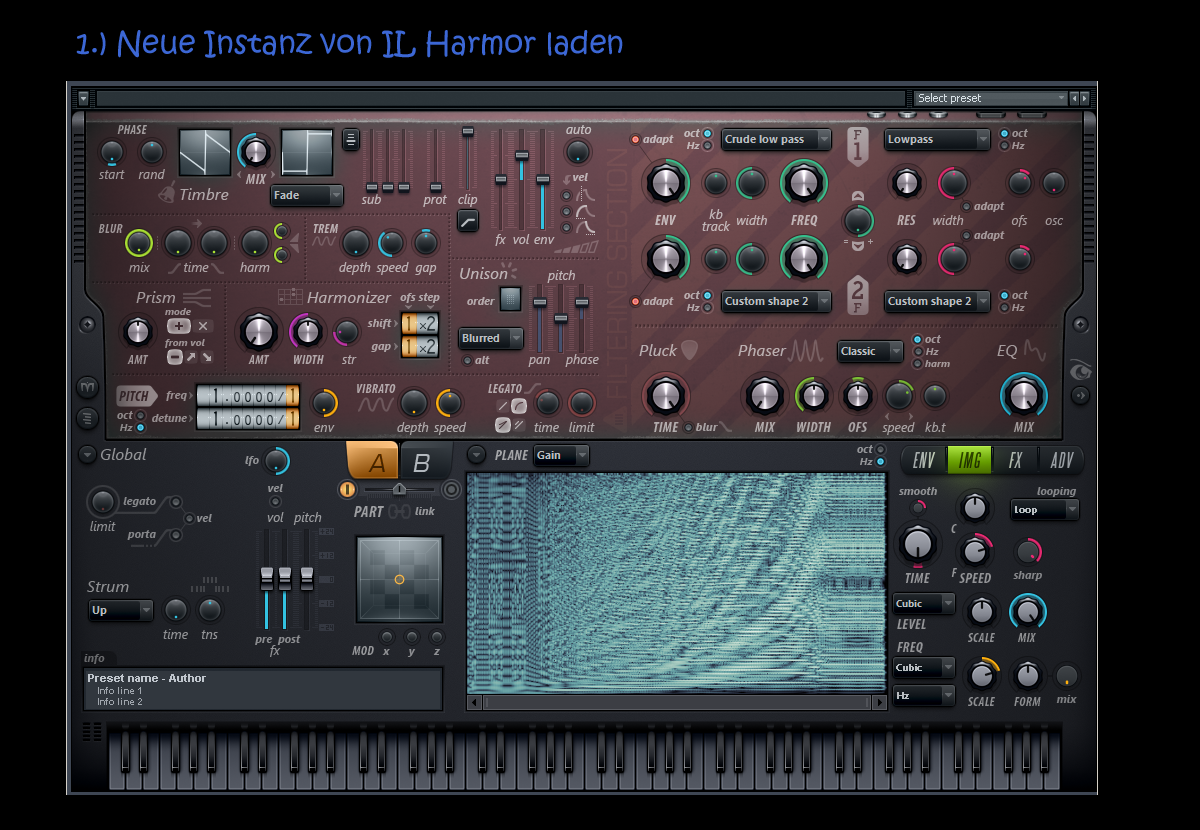Image resolution: width=1200 pixels, height=830 pixels.
Task: Enable the Global legato toggle
Action: click(175, 501)
